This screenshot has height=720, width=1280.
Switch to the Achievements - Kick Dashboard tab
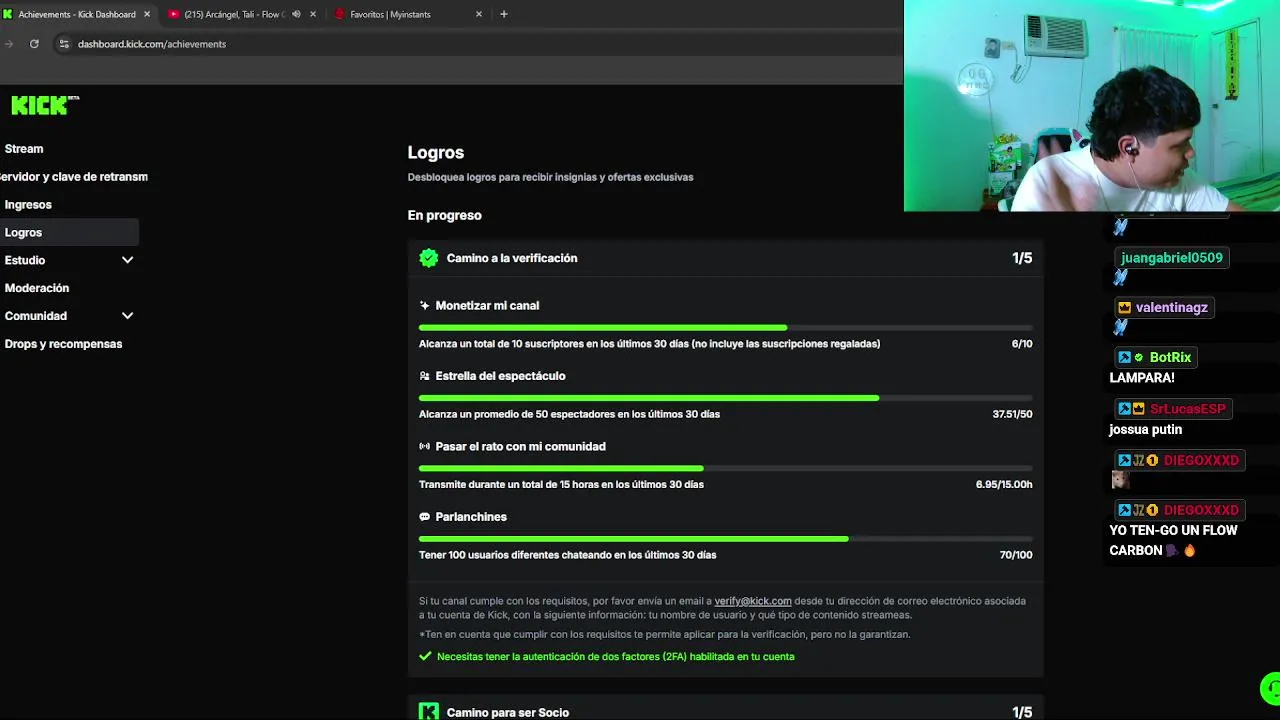tap(76, 14)
